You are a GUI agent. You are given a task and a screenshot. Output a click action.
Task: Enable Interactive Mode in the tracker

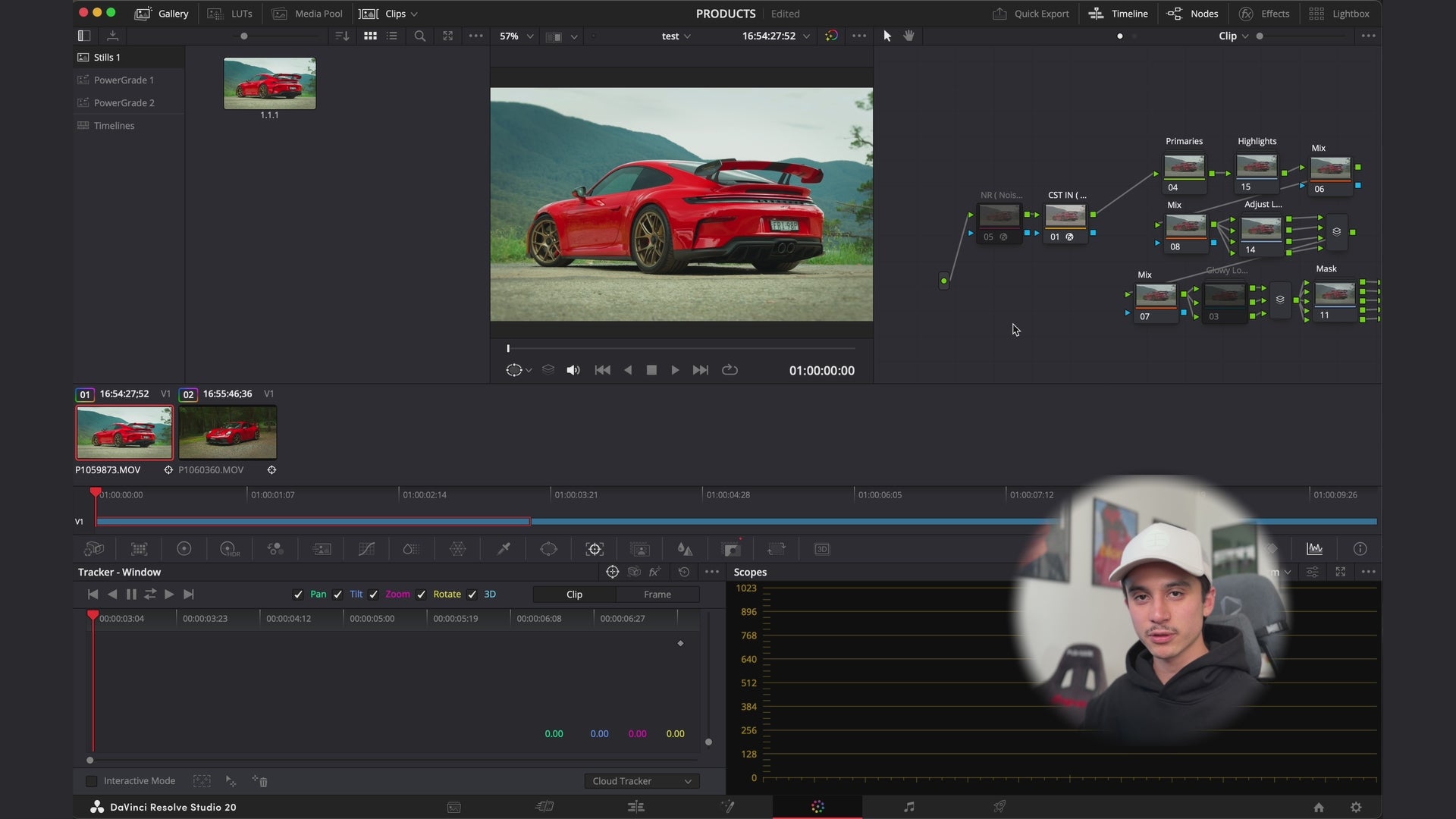(92, 780)
